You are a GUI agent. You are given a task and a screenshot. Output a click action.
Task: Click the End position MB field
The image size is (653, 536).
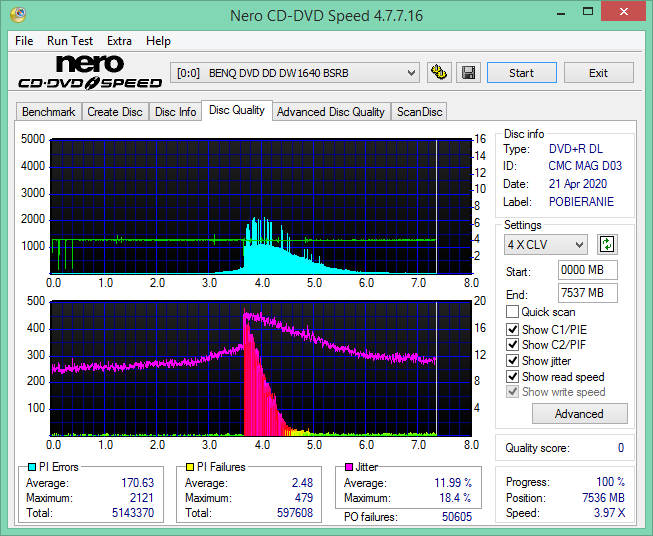587,293
